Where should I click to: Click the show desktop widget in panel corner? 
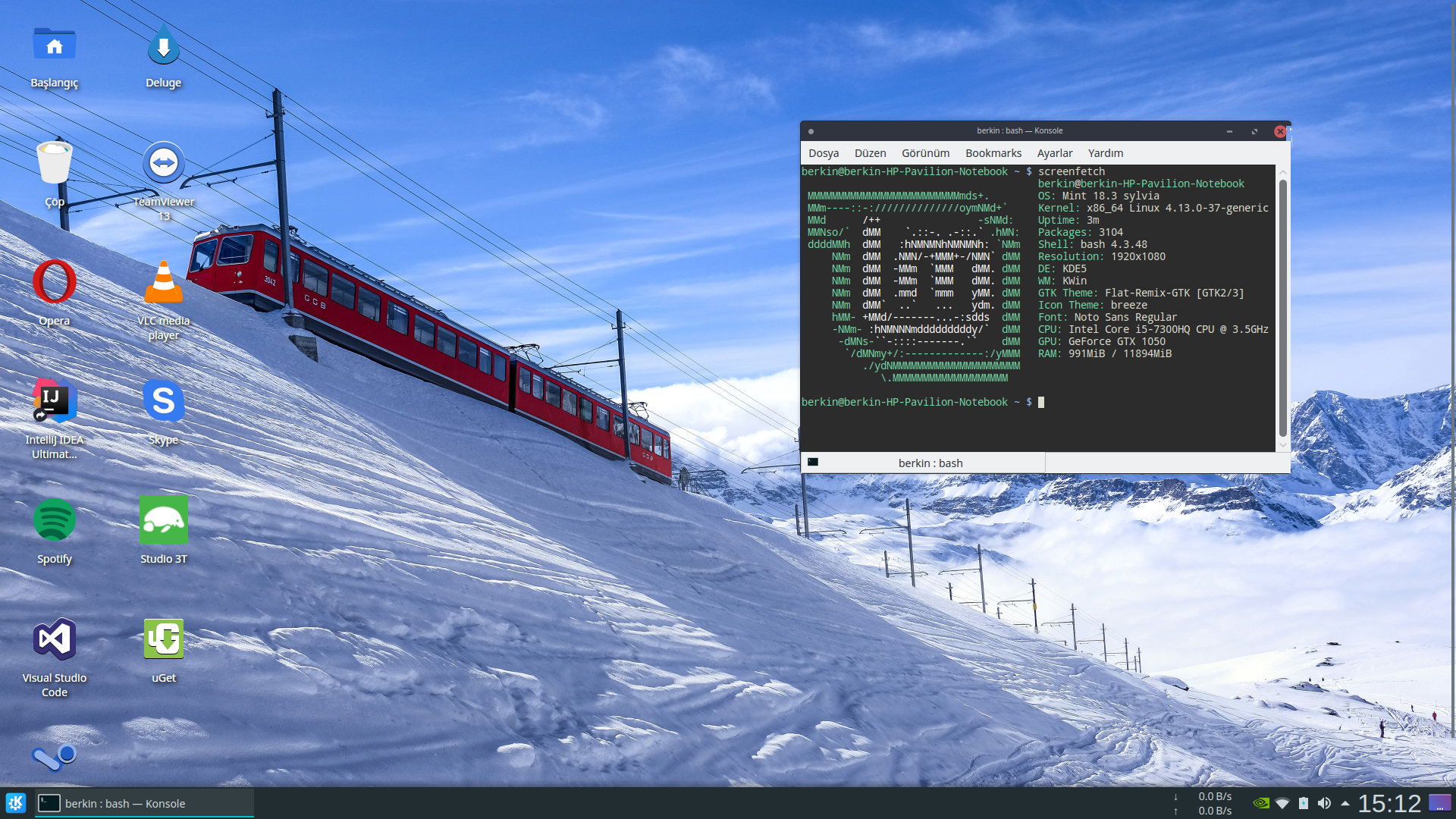[1440, 803]
